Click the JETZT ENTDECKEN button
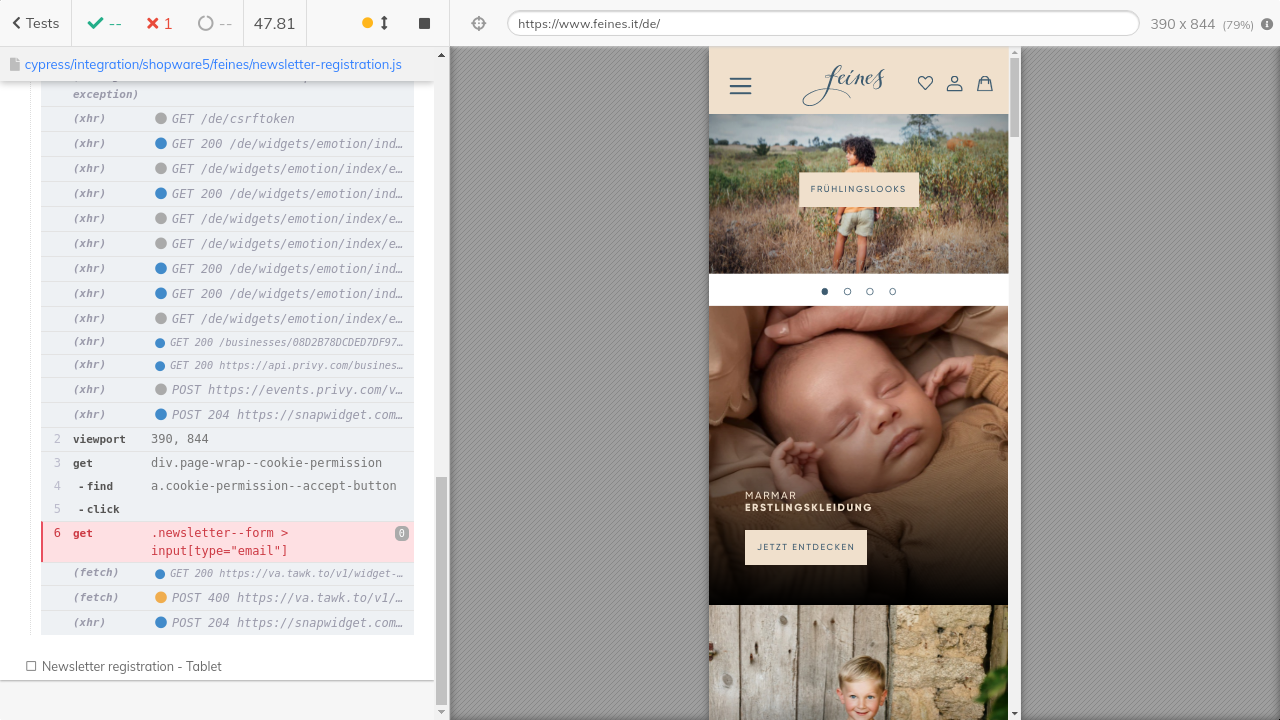This screenshot has height=720, width=1280. pos(805,547)
